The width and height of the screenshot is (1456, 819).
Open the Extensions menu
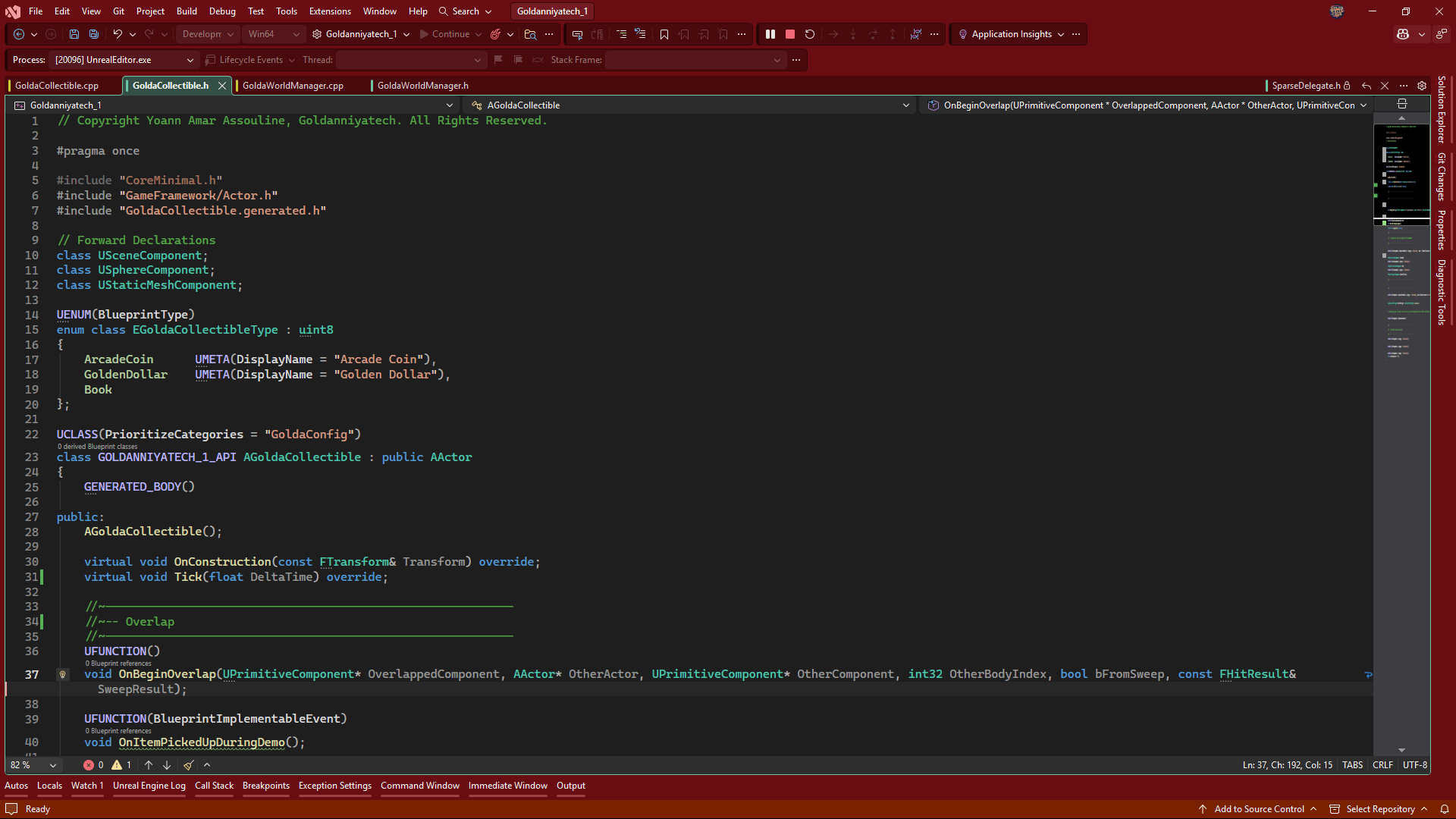(x=330, y=11)
